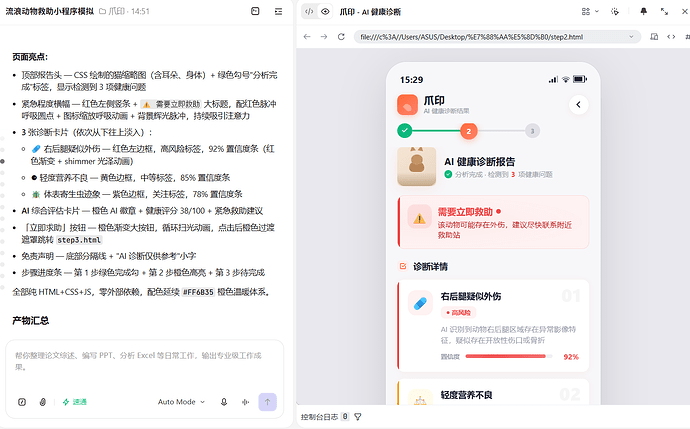Select the completed step 1 green checkmark
The width and height of the screenshot is (690, 429).
pos(405,131)
